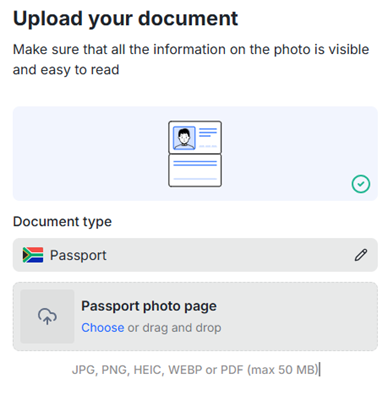Click the Passport photo page upload area

click(x=195, y=317)
